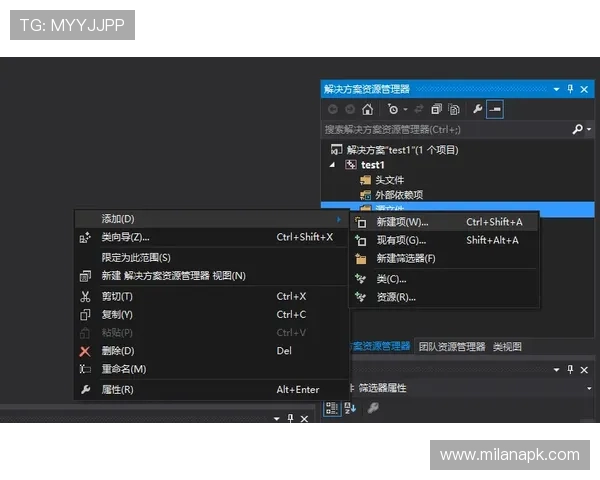Click the new item icon beside 新建项
The image size is (600, 480).
click(x=360, y=222)
